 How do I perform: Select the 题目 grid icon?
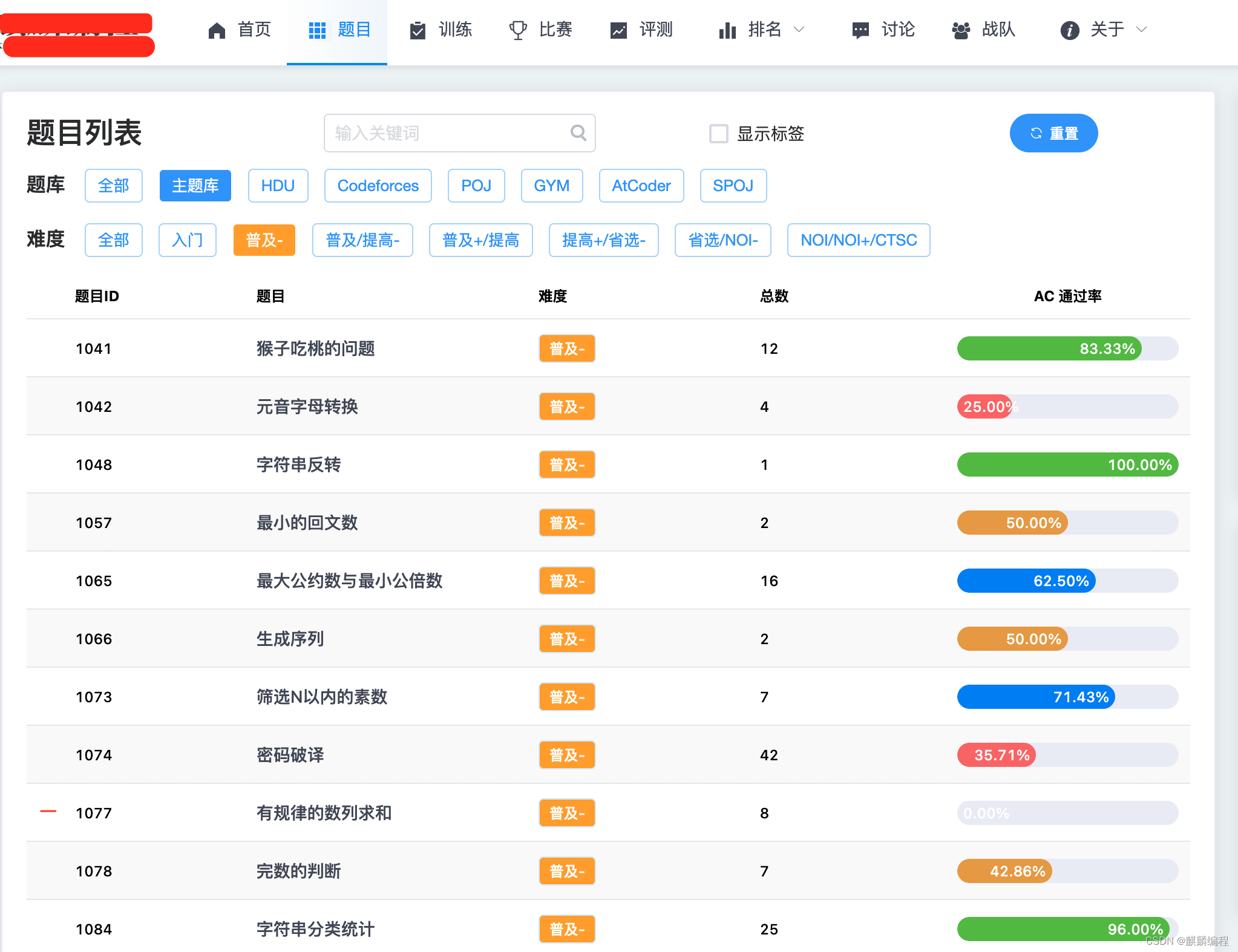(317, 30)
